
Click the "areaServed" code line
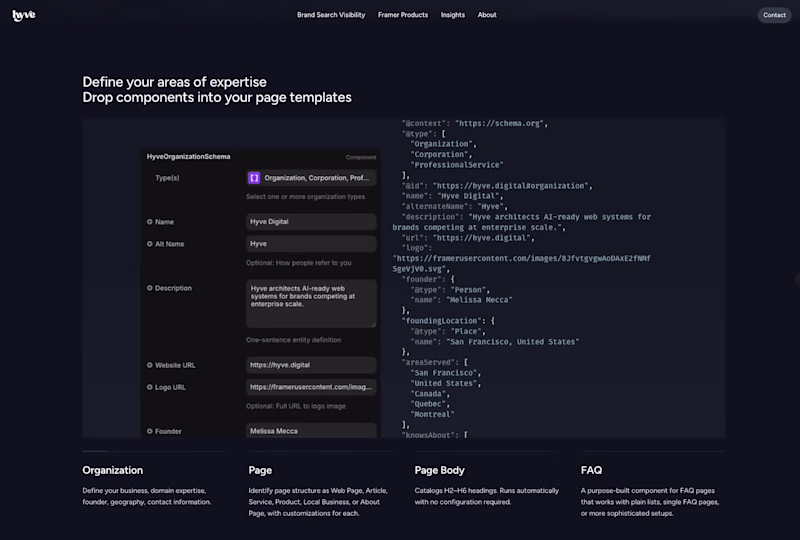pyautogui.click(x=435, y=362)
